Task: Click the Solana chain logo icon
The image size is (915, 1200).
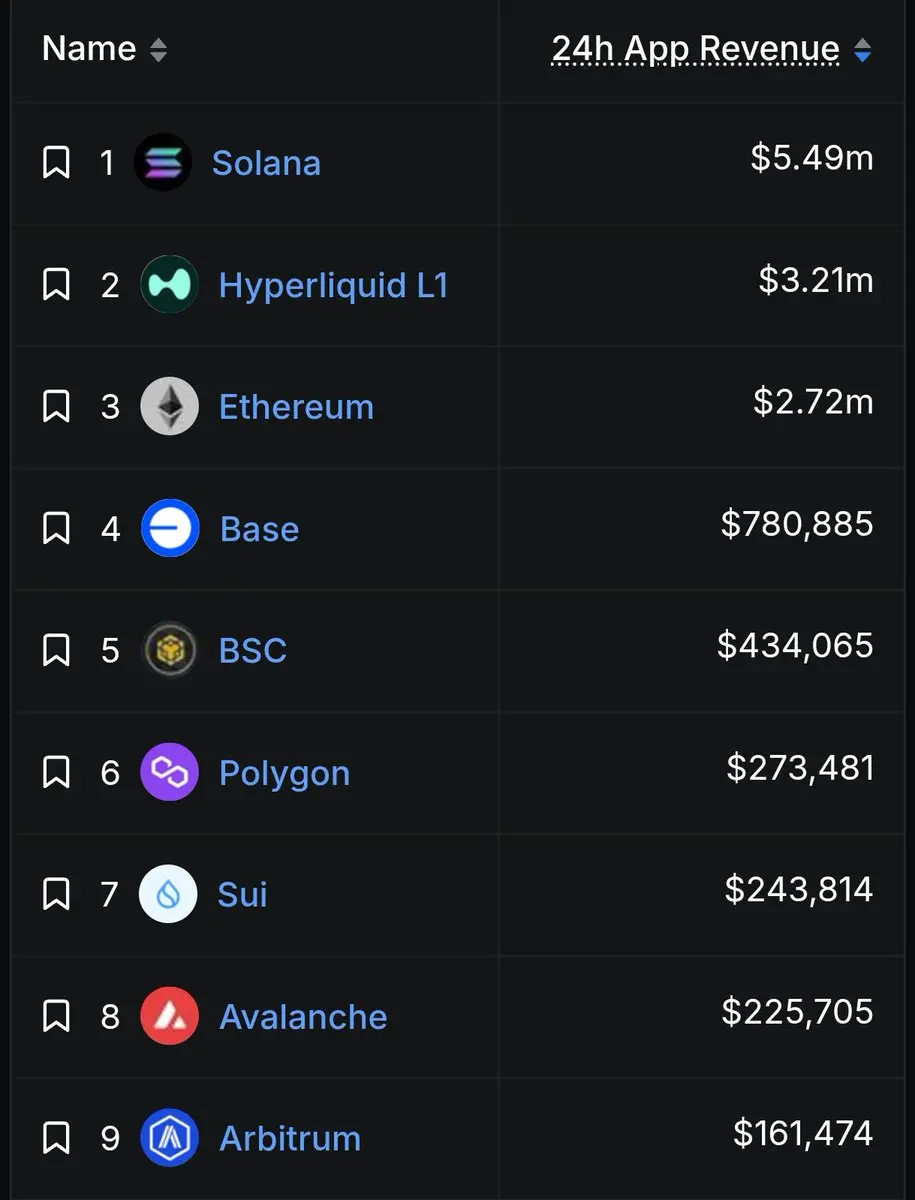Action: pyautogui.click(x=162, y=162)
